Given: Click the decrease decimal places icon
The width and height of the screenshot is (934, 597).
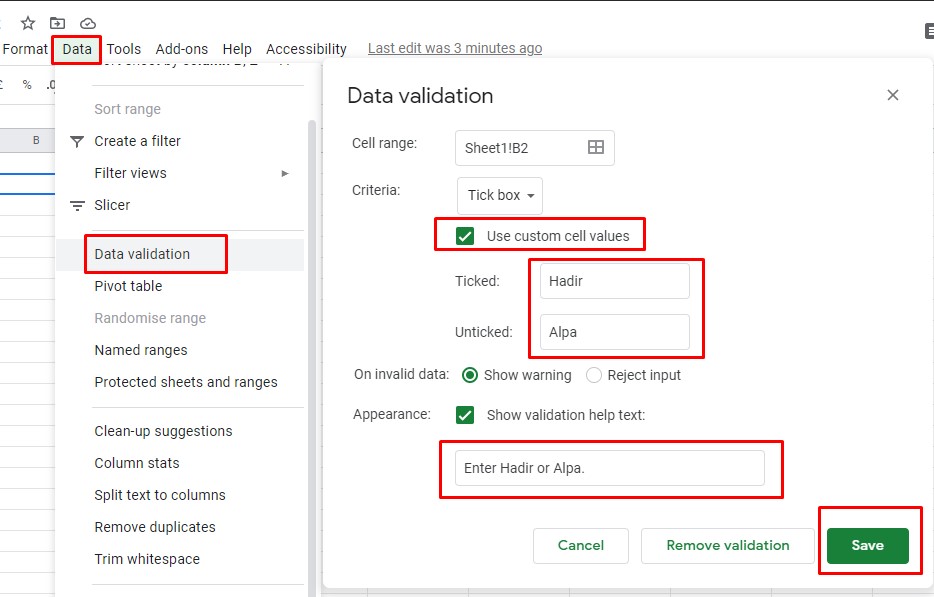Looking at the screenshot, I should pyautogui.click(x=50, y=84).
